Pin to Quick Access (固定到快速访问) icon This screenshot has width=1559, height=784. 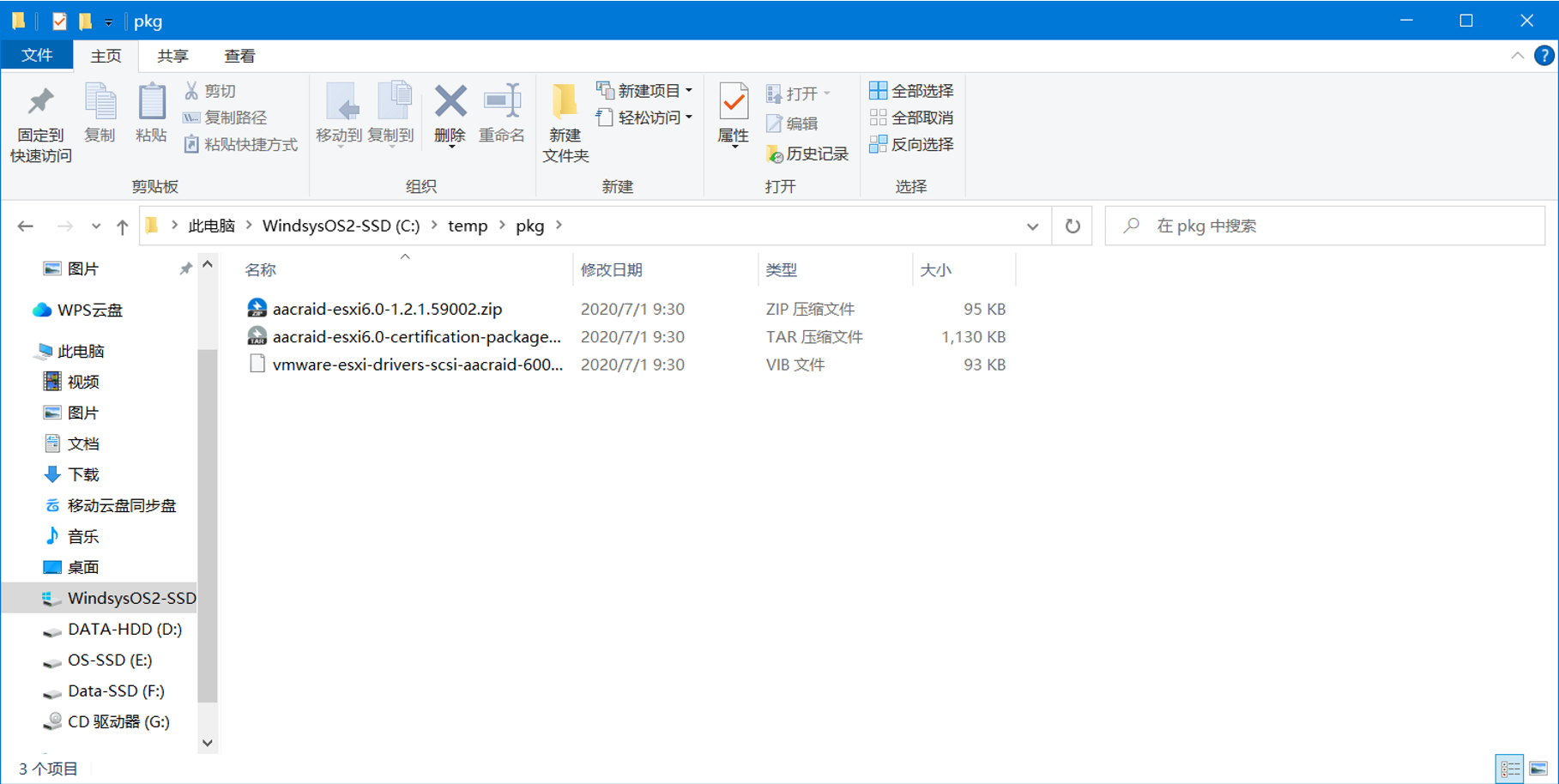coord(40,103)
